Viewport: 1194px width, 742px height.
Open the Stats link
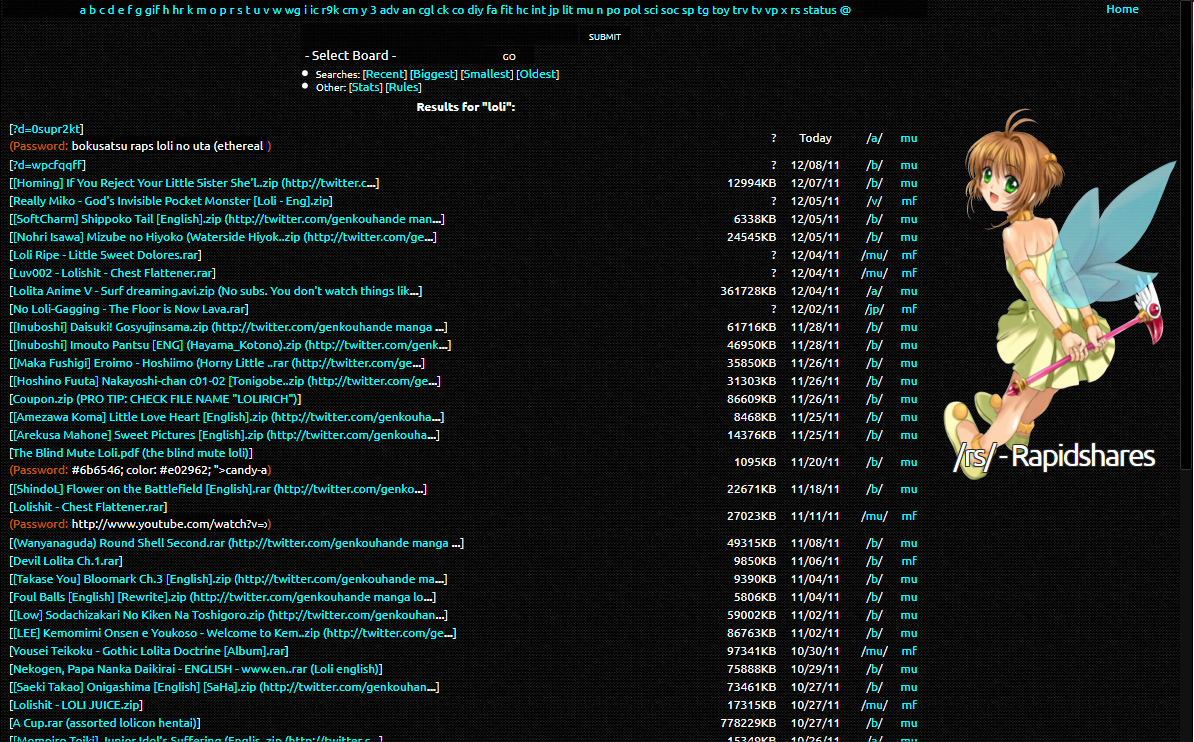click(366, 87)
